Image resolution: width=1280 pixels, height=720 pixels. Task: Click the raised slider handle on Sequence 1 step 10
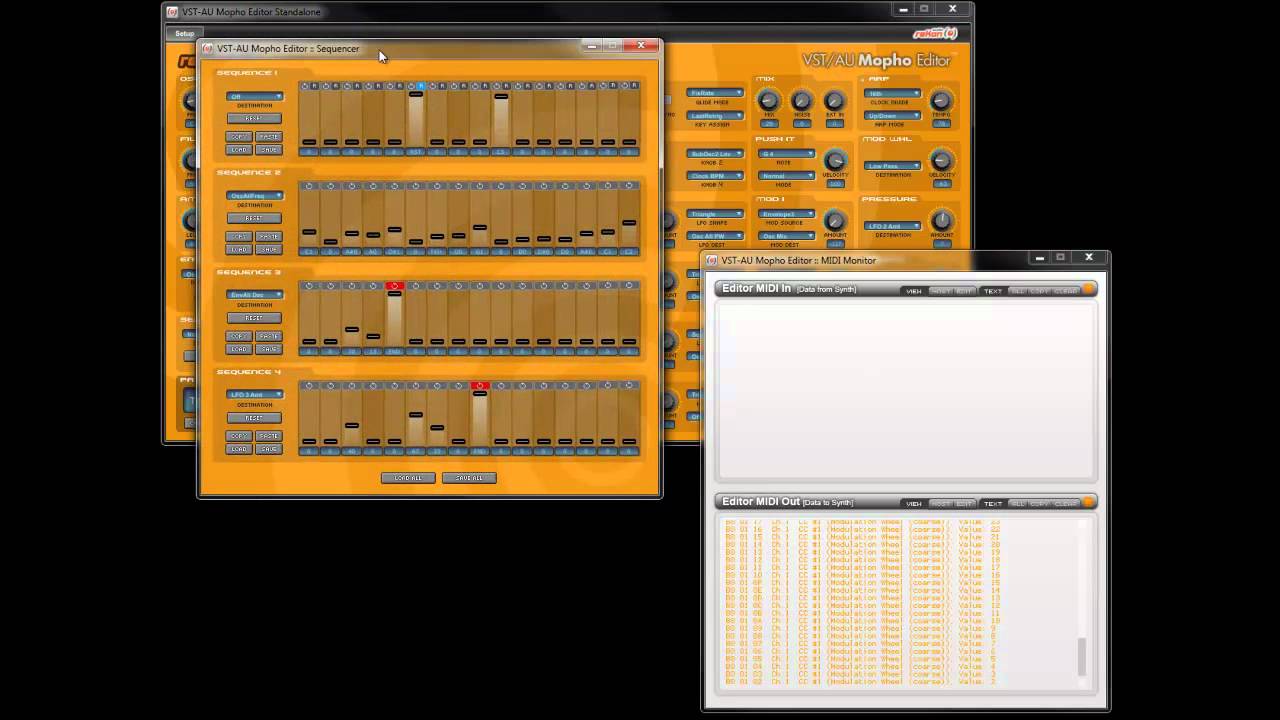tap(501, 96)
